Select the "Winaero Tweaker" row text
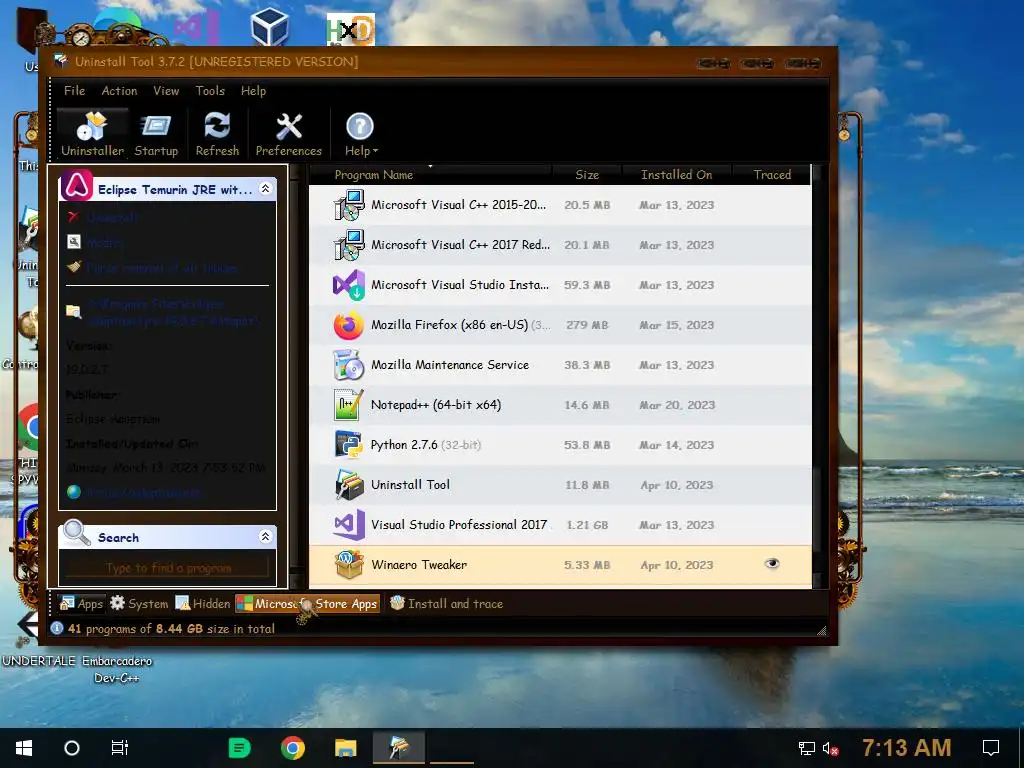The width and height of the screenshot is (1024, 768). click(419, 565)
